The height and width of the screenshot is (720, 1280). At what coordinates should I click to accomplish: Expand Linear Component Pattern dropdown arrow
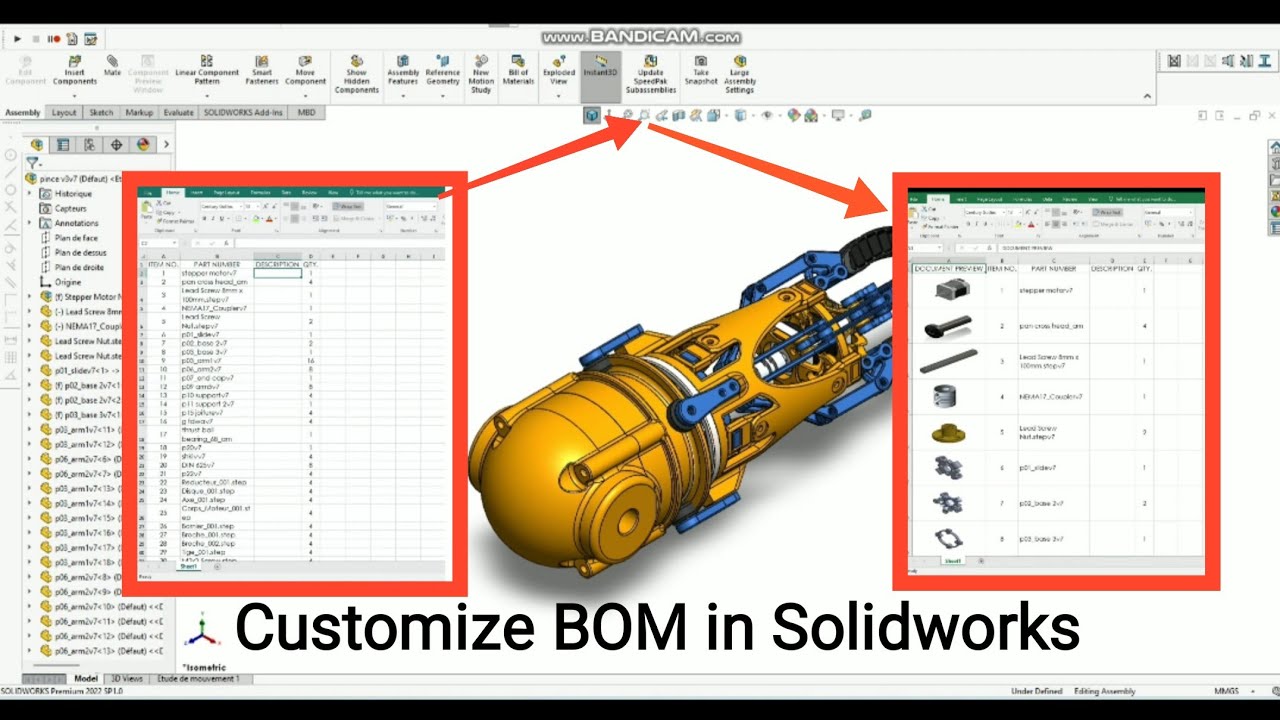pyautogui.click(x=206, y=96)
